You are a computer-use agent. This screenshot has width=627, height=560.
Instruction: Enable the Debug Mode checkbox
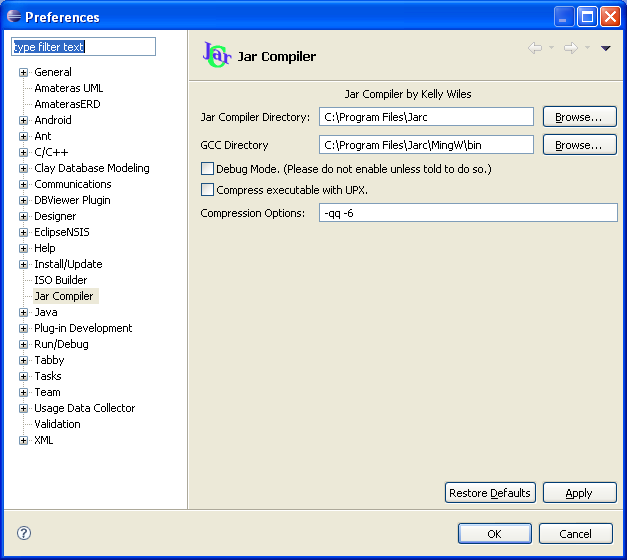click(x=207, y=169)
